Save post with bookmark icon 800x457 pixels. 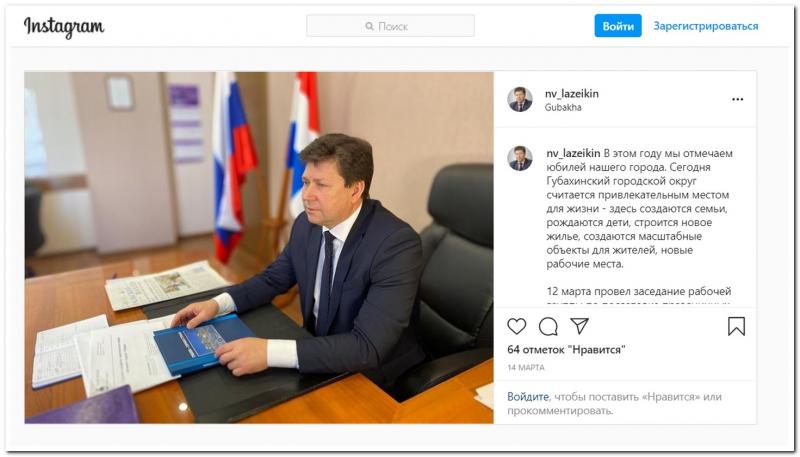point(736,326)
